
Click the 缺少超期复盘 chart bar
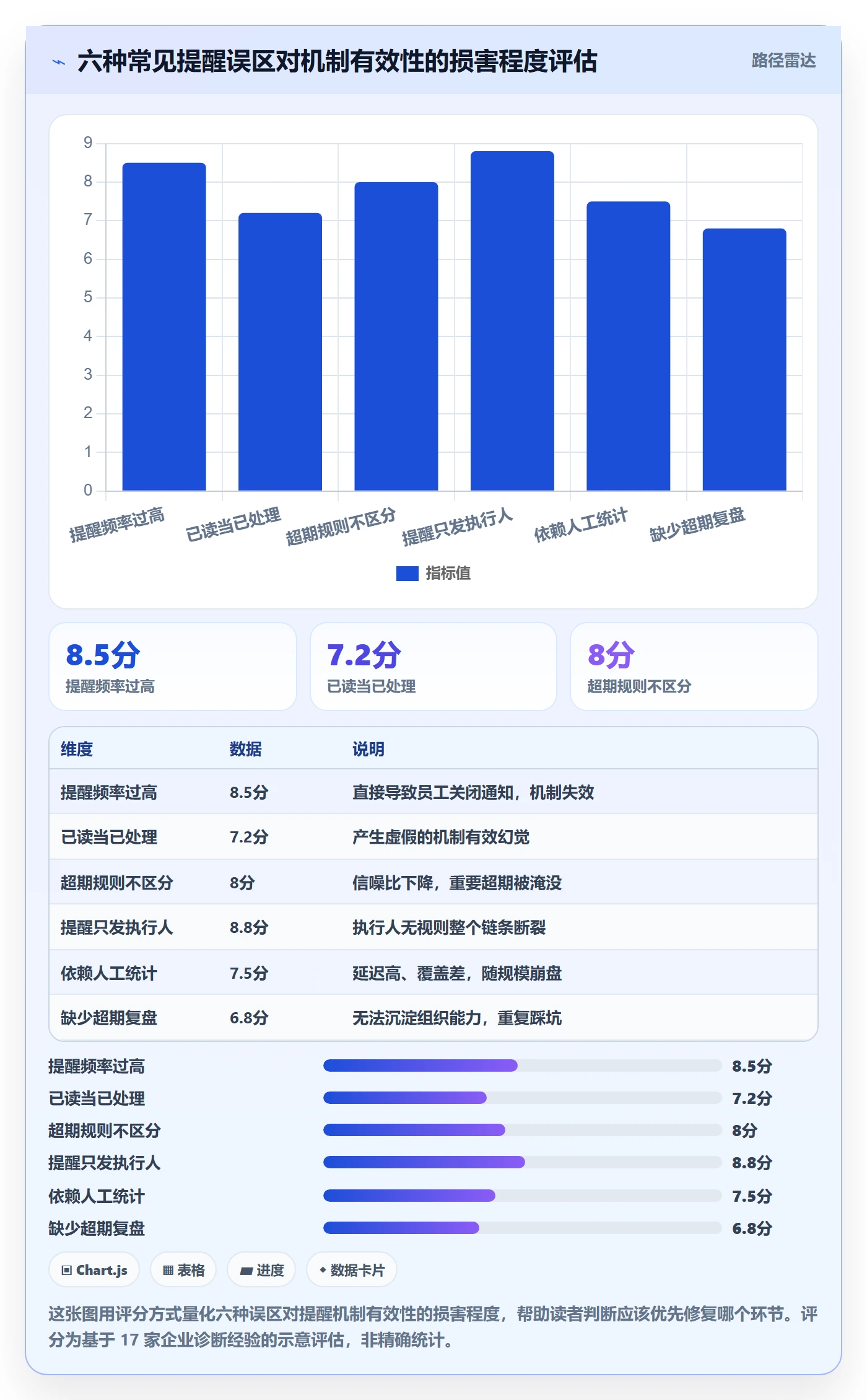click(x=744, y=359)
